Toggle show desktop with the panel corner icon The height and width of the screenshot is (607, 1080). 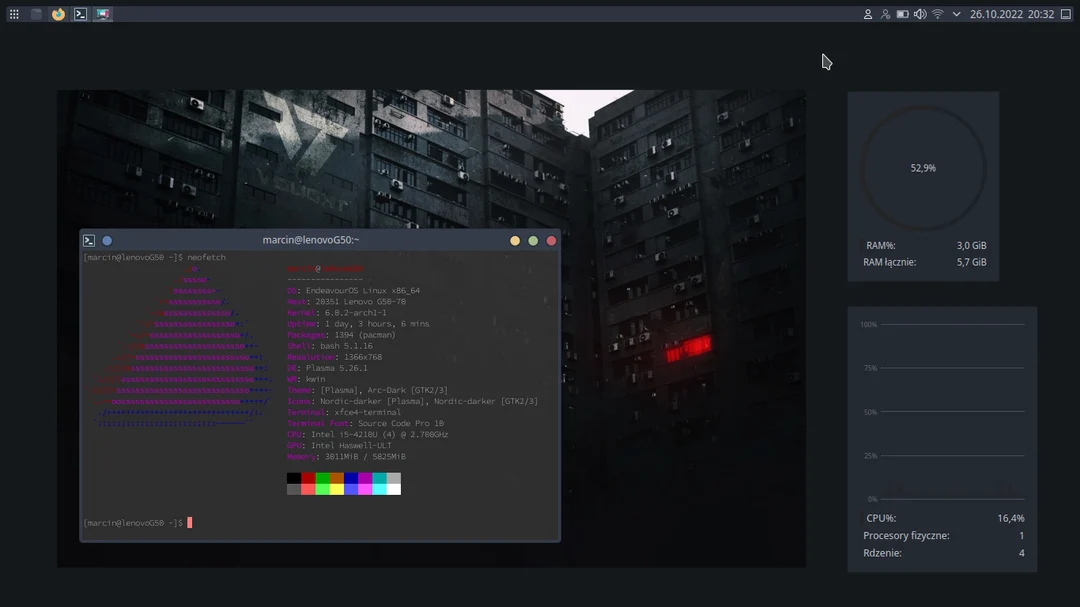1066,14
